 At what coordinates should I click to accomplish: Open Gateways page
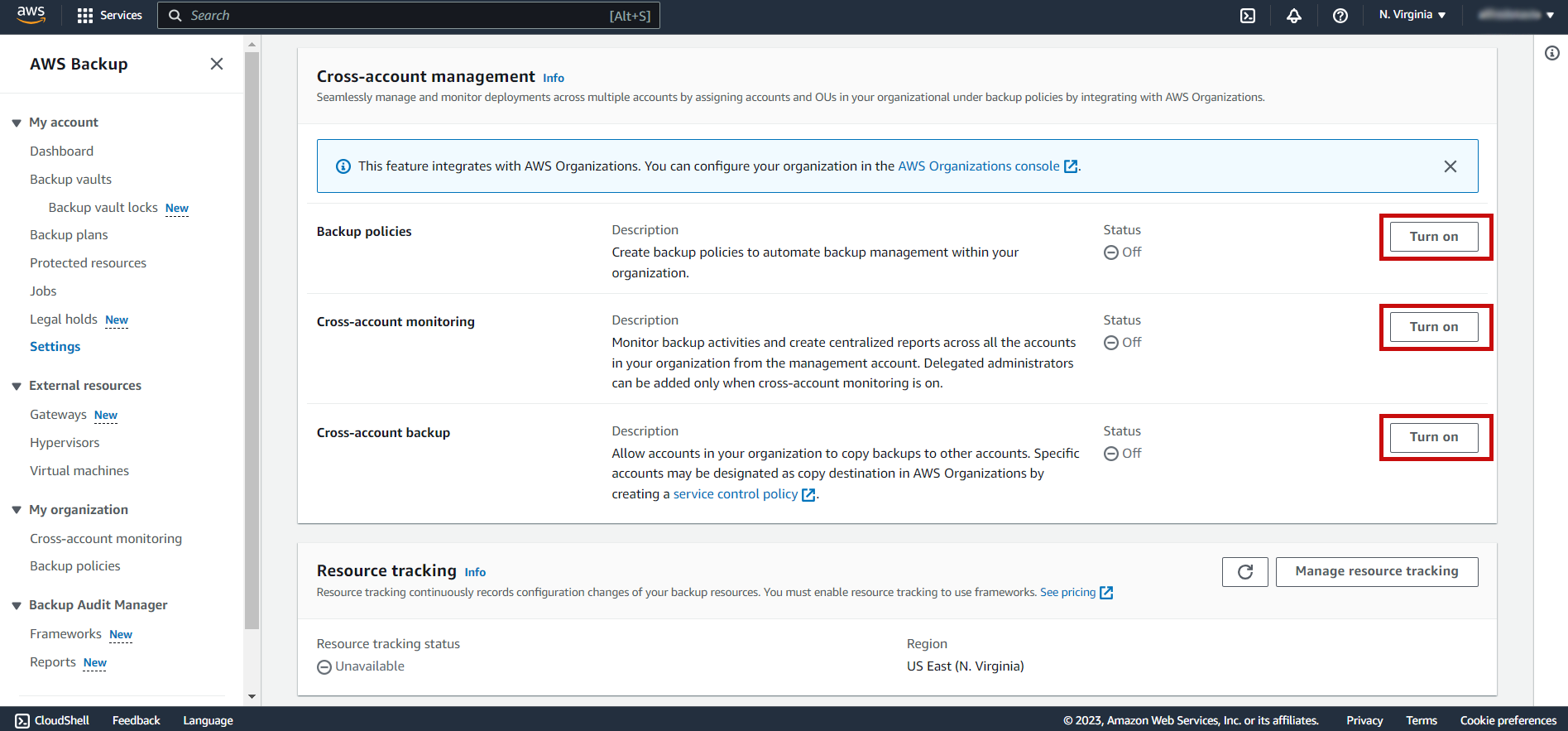pos(58,414)
